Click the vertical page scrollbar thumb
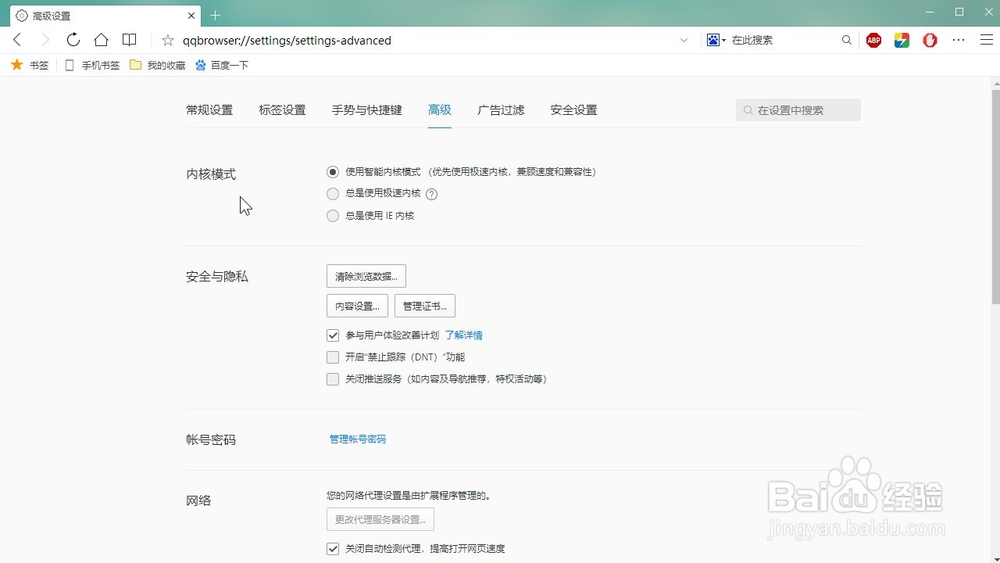Screen dimensions: 1000x563 996,197
